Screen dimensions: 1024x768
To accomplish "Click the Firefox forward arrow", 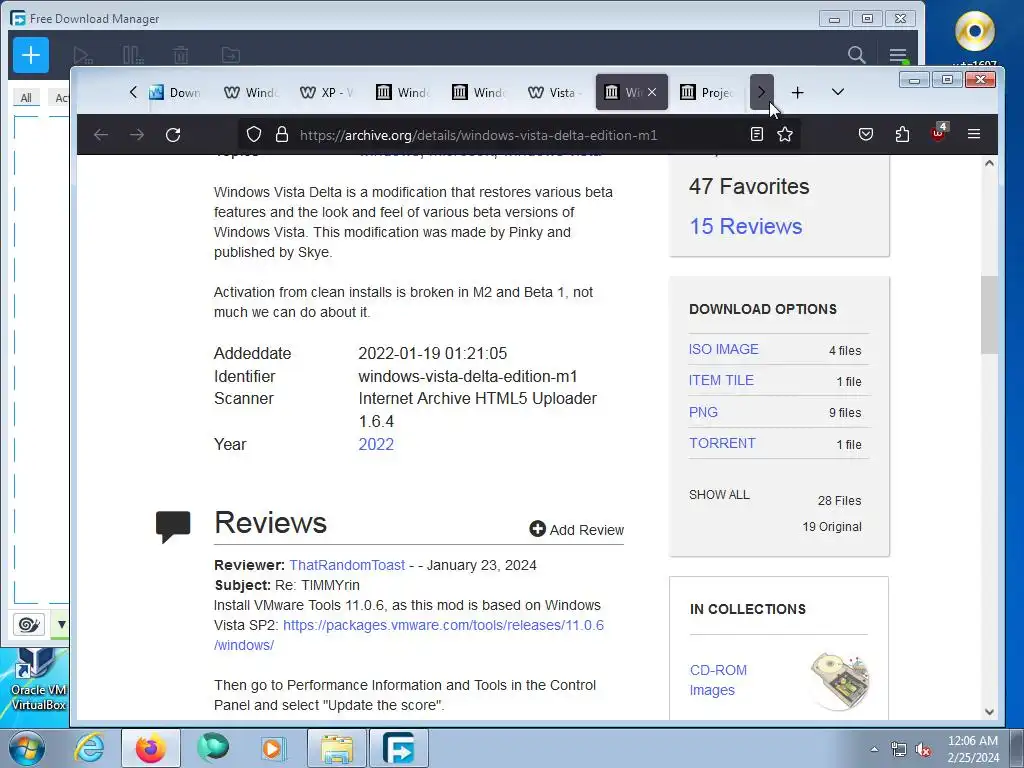I will (x=136, y=135).
